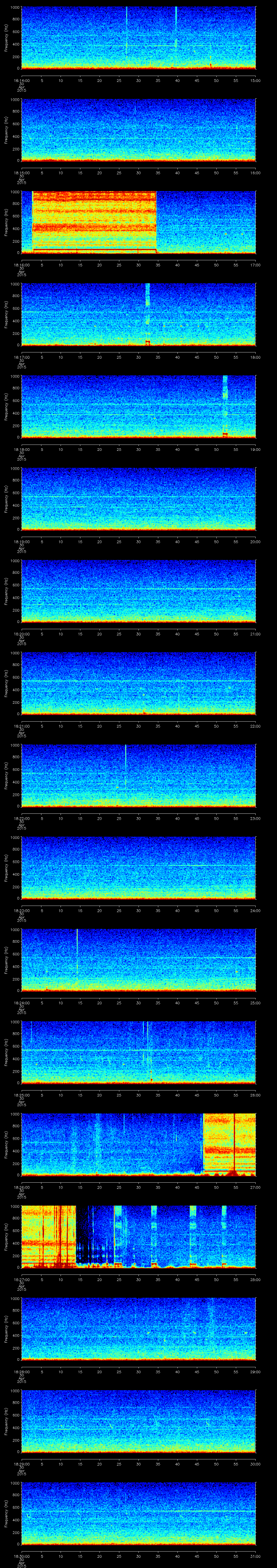The image size is (277, 1568).
Task: Click the 18:27:00 start time label
Action: point(21,1279)
